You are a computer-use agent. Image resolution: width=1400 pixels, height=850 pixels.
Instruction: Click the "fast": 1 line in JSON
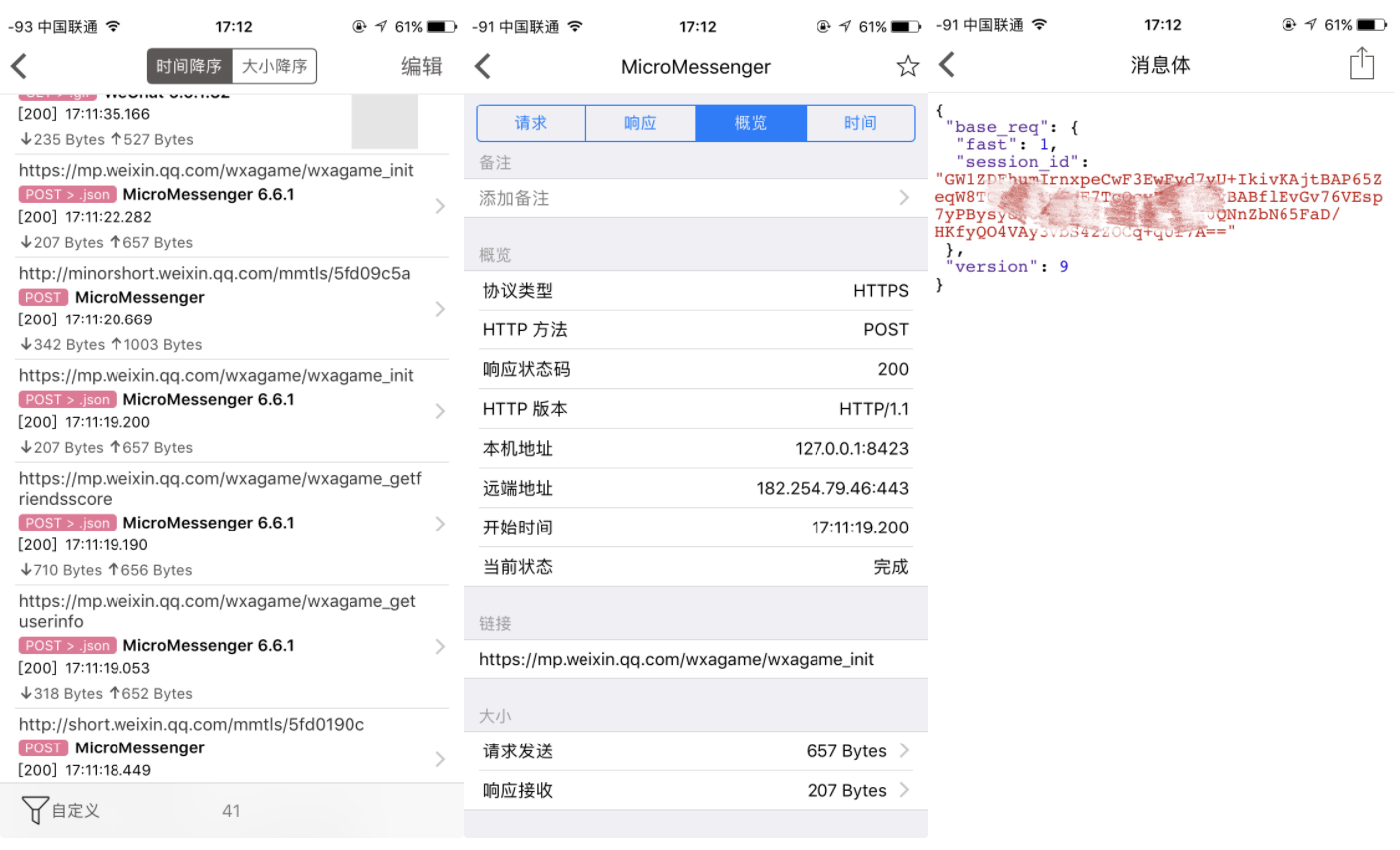1006,144
